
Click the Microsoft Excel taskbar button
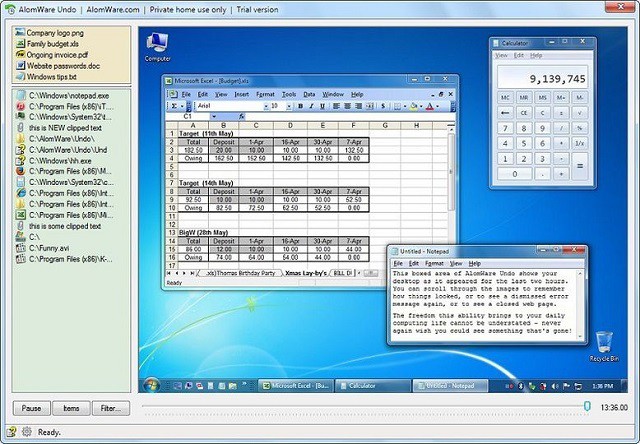pyautogui.click(x=296, y=386)
